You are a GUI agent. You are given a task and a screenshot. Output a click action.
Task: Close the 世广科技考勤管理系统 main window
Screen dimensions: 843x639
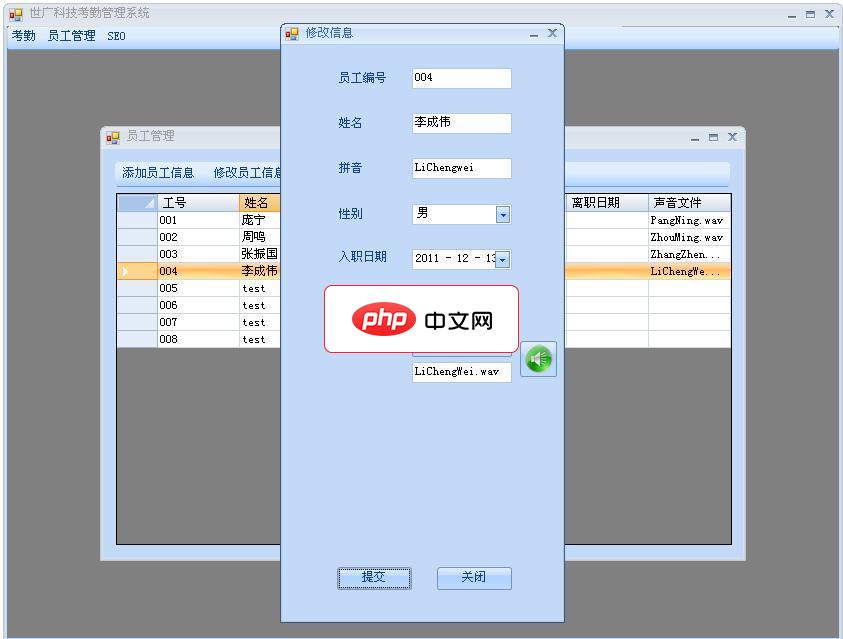[x=830, y=14]
